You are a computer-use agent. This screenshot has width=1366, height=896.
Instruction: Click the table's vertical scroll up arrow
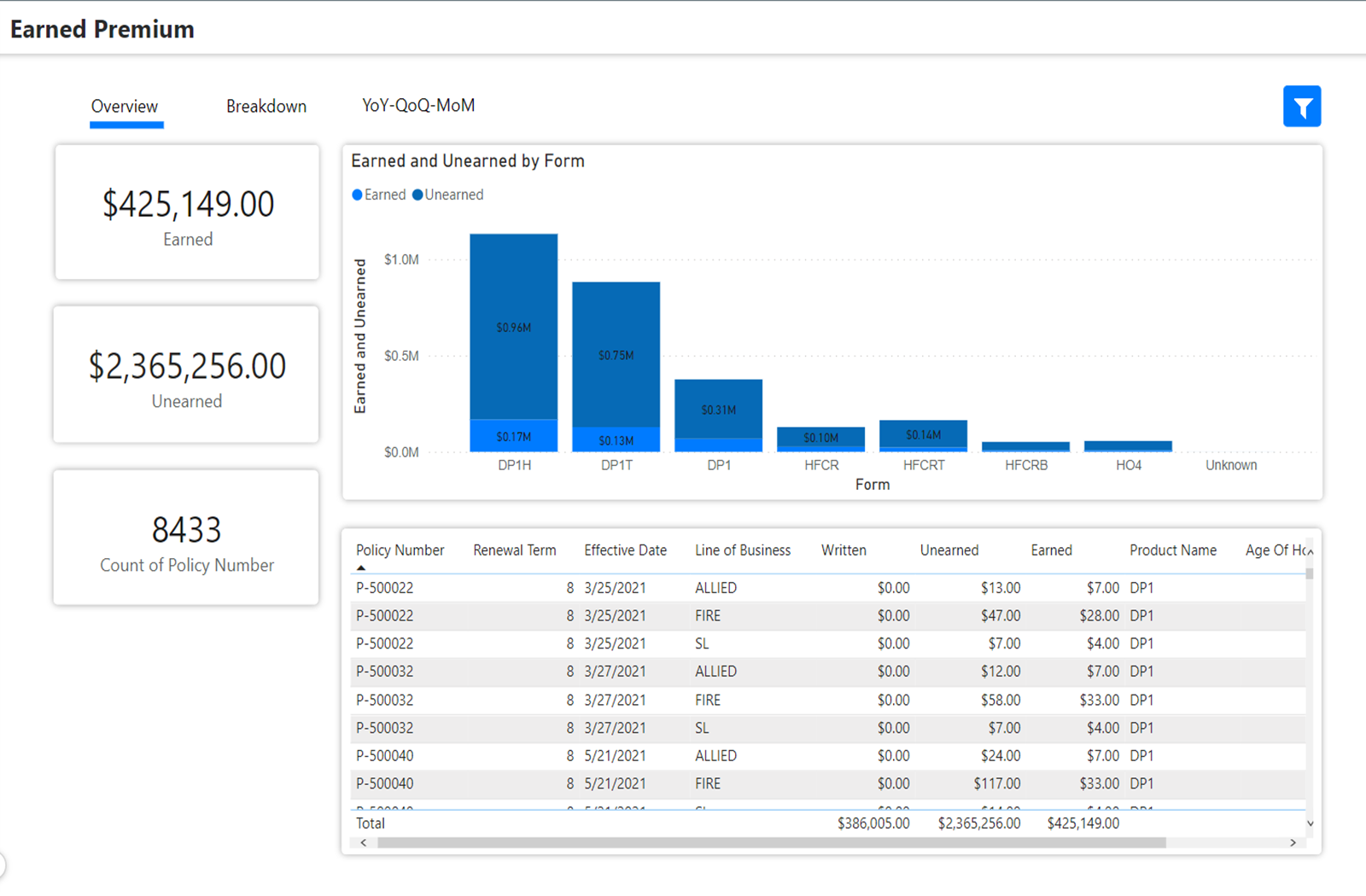(1310, 551)
